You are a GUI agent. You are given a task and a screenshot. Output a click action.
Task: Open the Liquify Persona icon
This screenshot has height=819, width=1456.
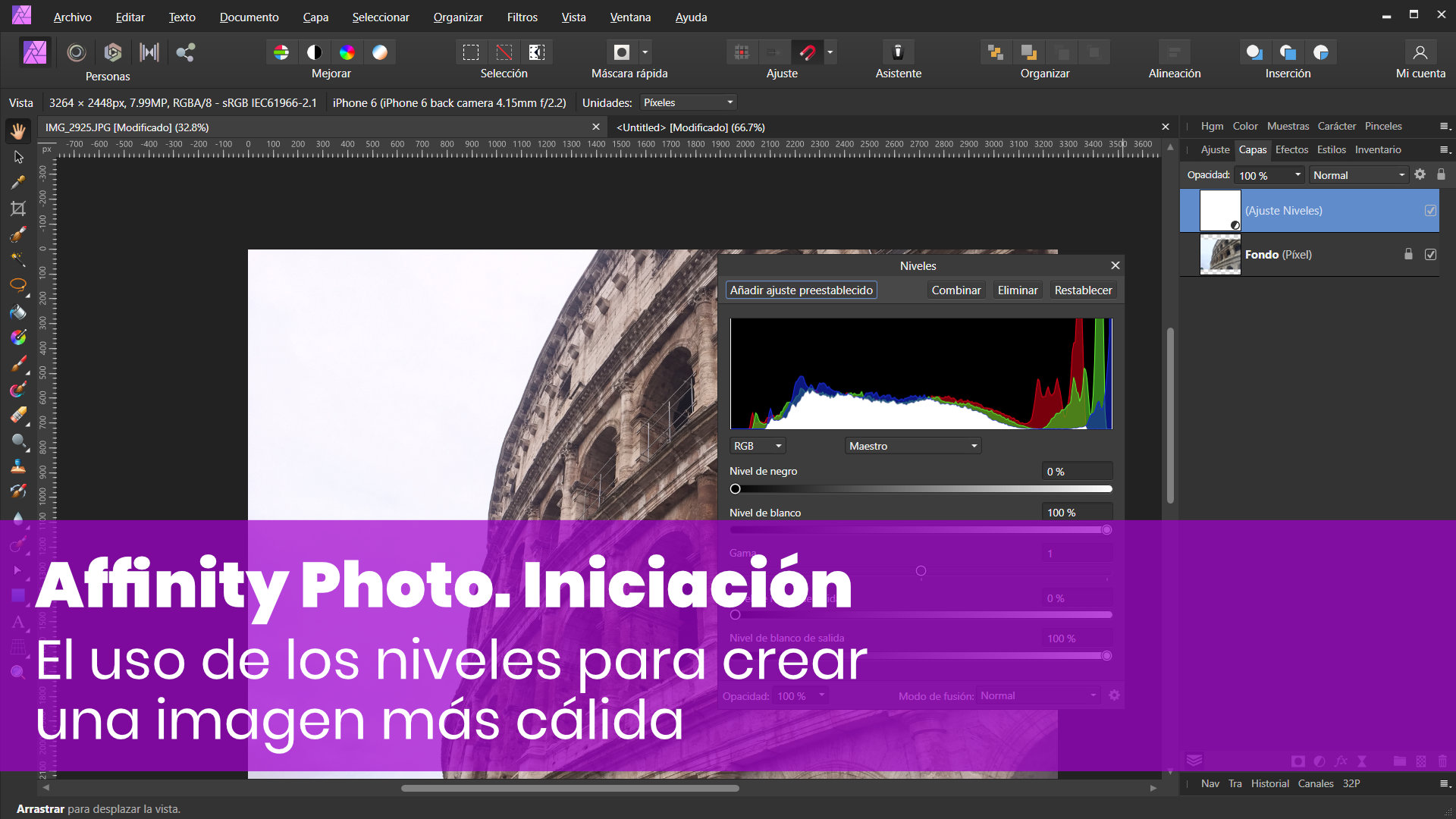click(x=76, y=52)
